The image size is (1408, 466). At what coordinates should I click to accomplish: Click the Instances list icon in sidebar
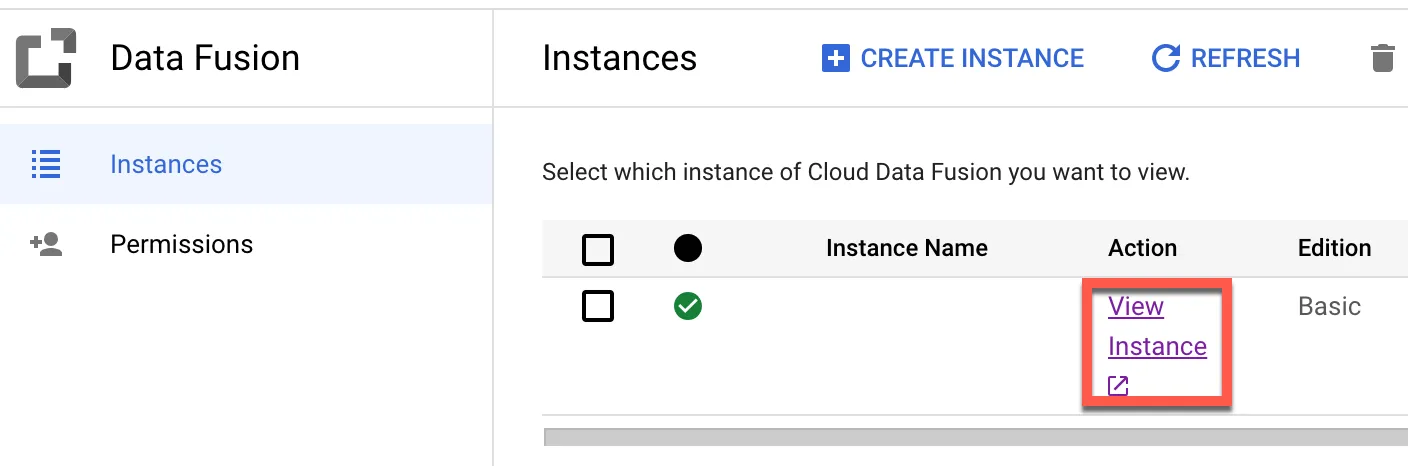(x=46, y=164)
